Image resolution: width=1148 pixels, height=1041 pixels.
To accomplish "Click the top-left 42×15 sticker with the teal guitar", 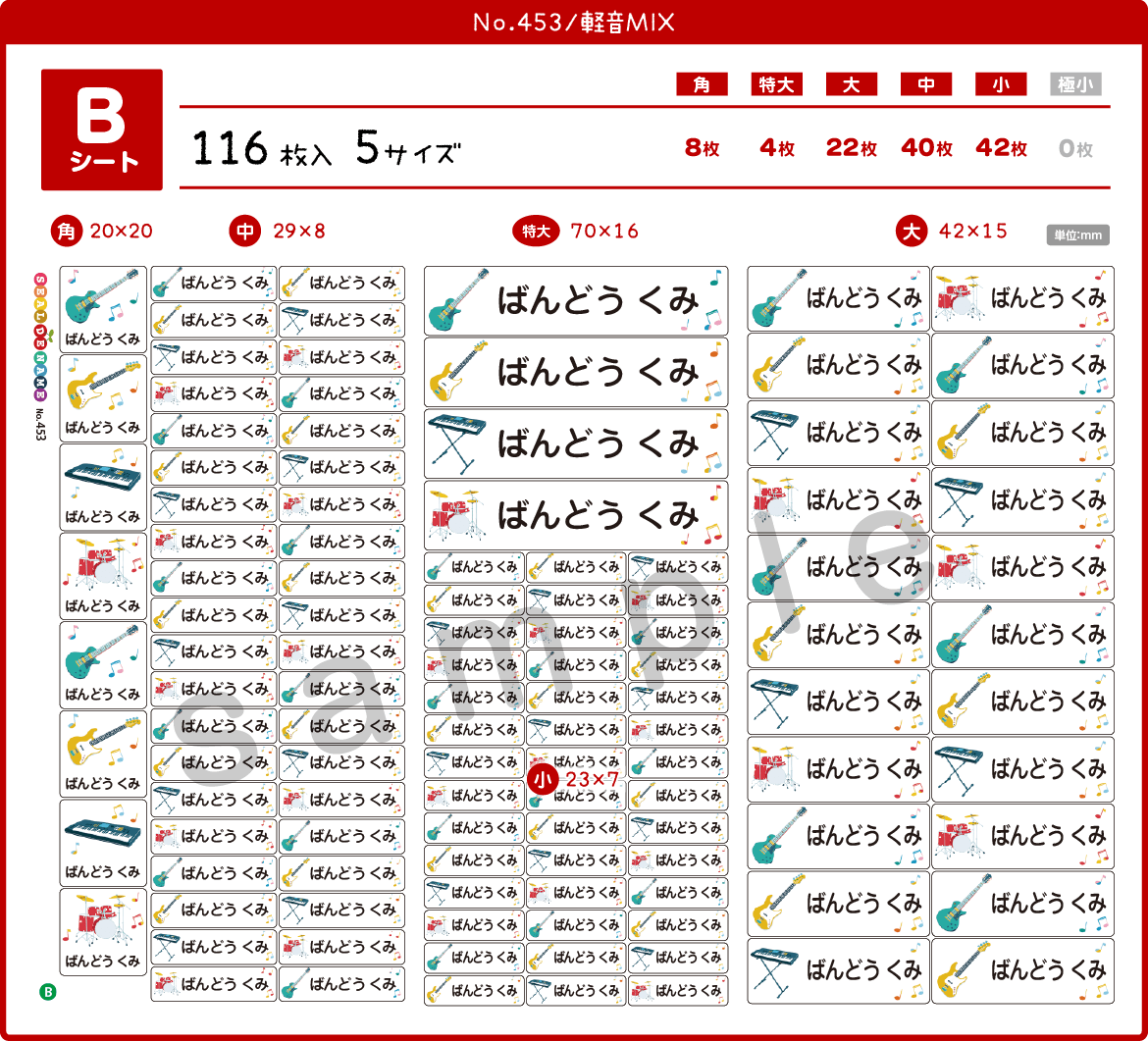I will (x=838, y=298).
